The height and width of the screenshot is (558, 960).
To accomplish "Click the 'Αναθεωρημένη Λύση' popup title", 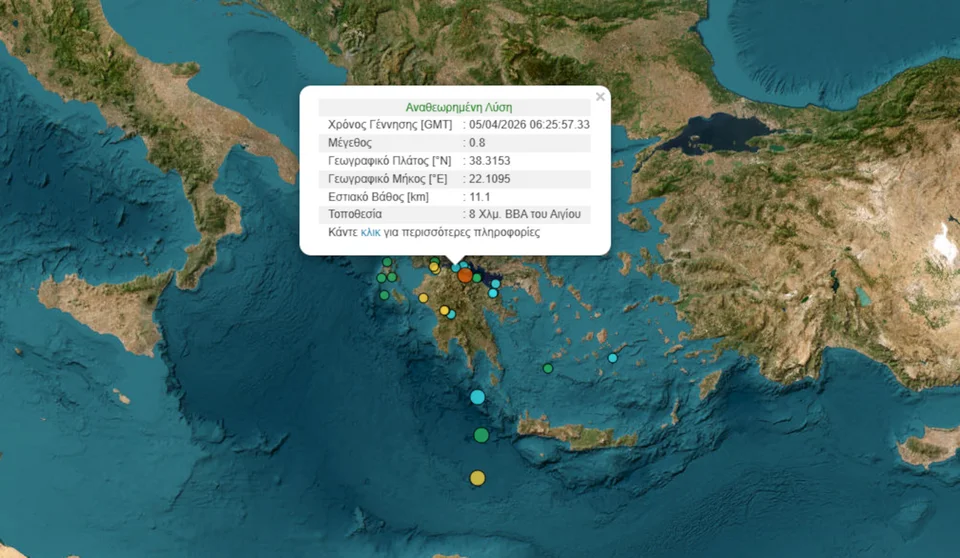I will coord(459,107).
